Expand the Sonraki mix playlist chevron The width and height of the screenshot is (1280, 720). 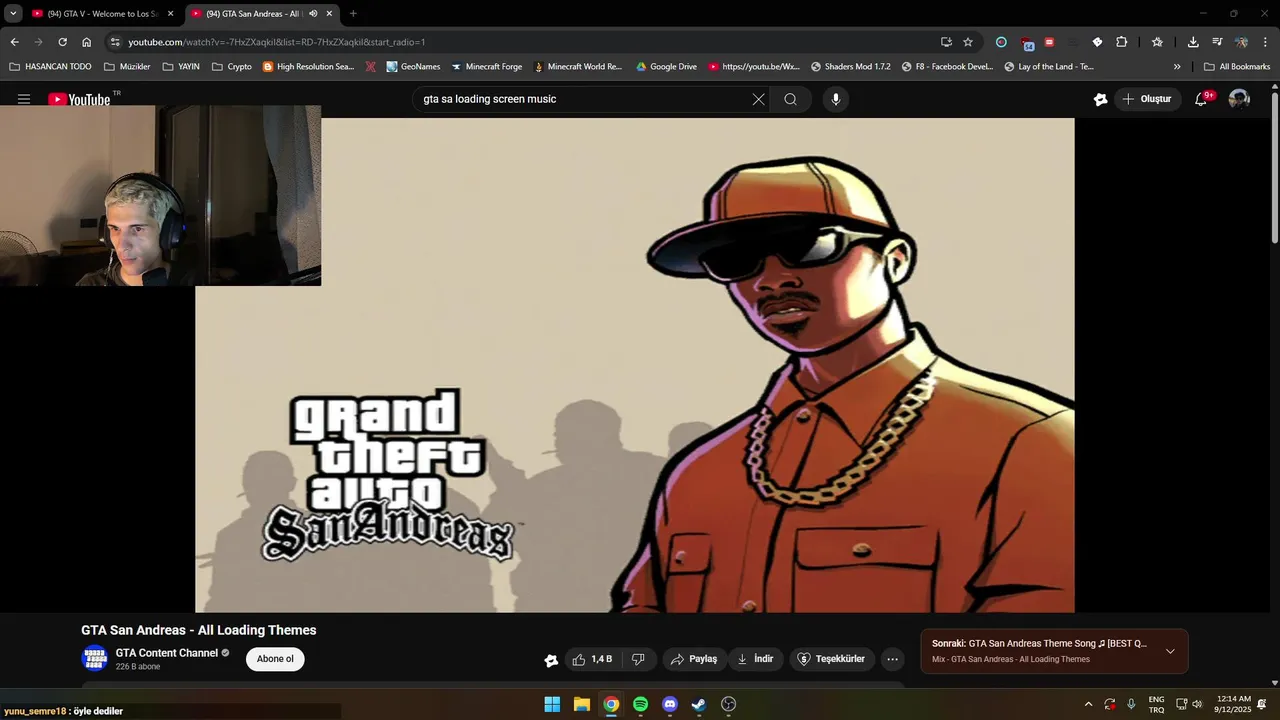[1170, 651]
